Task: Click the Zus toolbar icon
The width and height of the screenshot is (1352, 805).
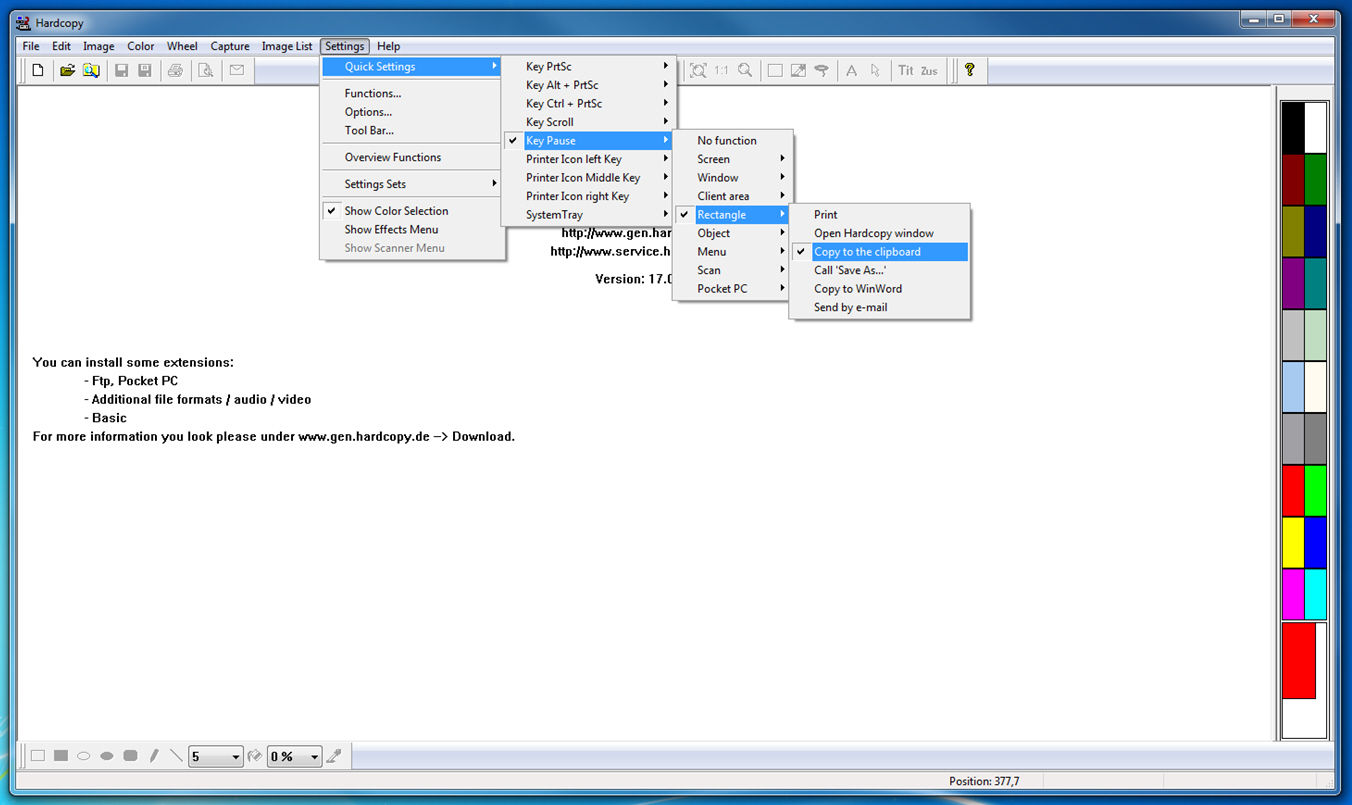Action: pos(929,70)
